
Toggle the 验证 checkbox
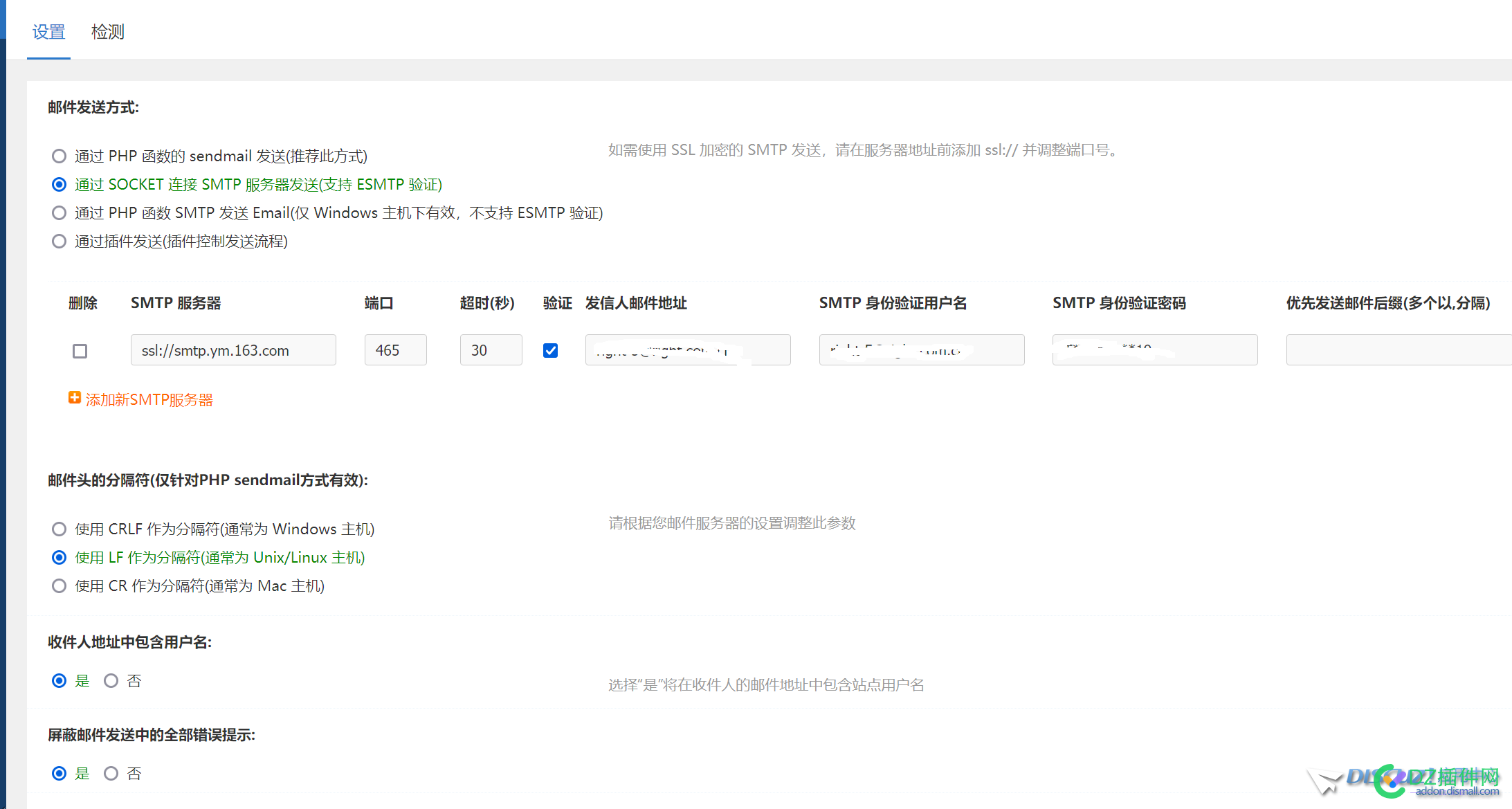coord(551,351)
